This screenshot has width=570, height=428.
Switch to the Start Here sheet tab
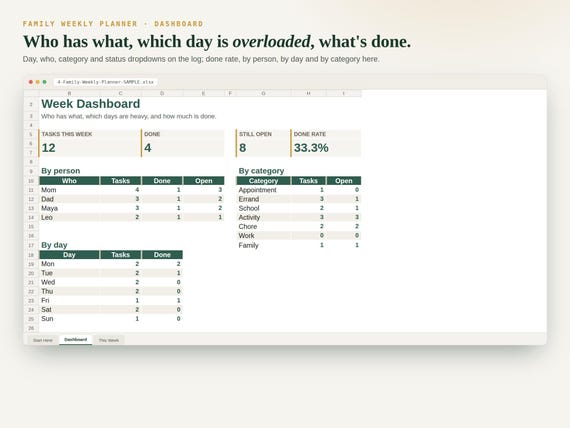[x=43, y=340]
